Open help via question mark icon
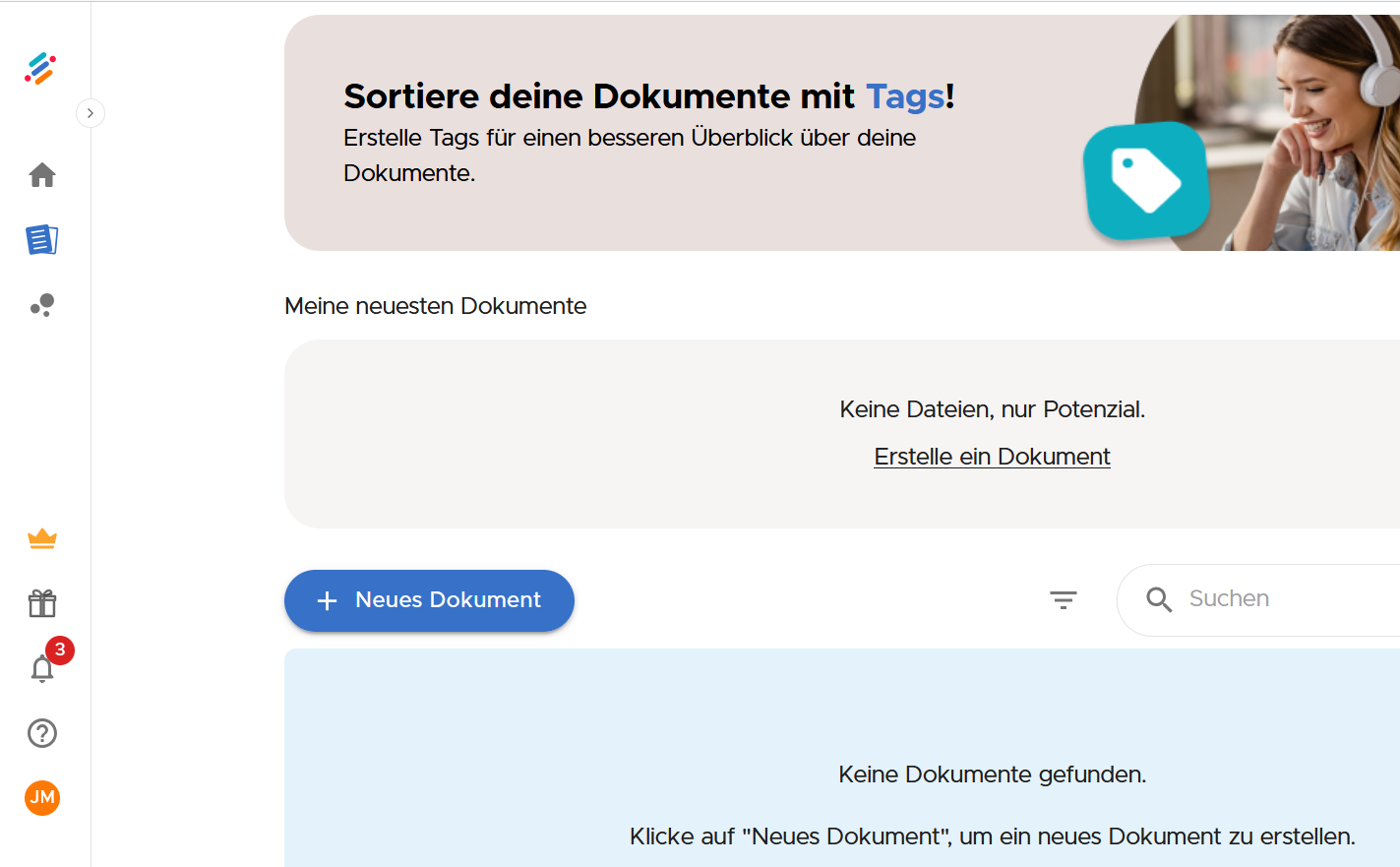This screenshot has height=867, width=1400. [x=42, y=733]
